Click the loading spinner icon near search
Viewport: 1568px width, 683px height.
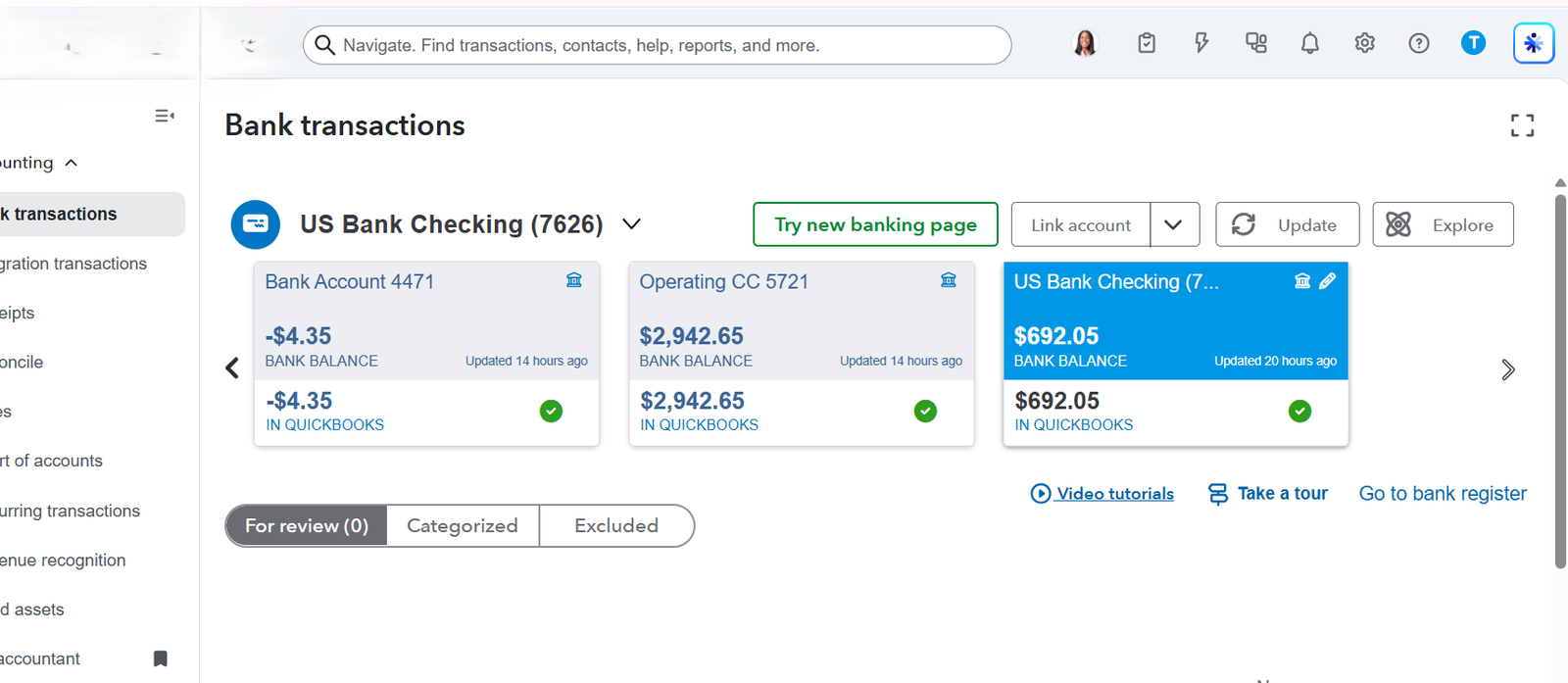click(x=249, y=45)
